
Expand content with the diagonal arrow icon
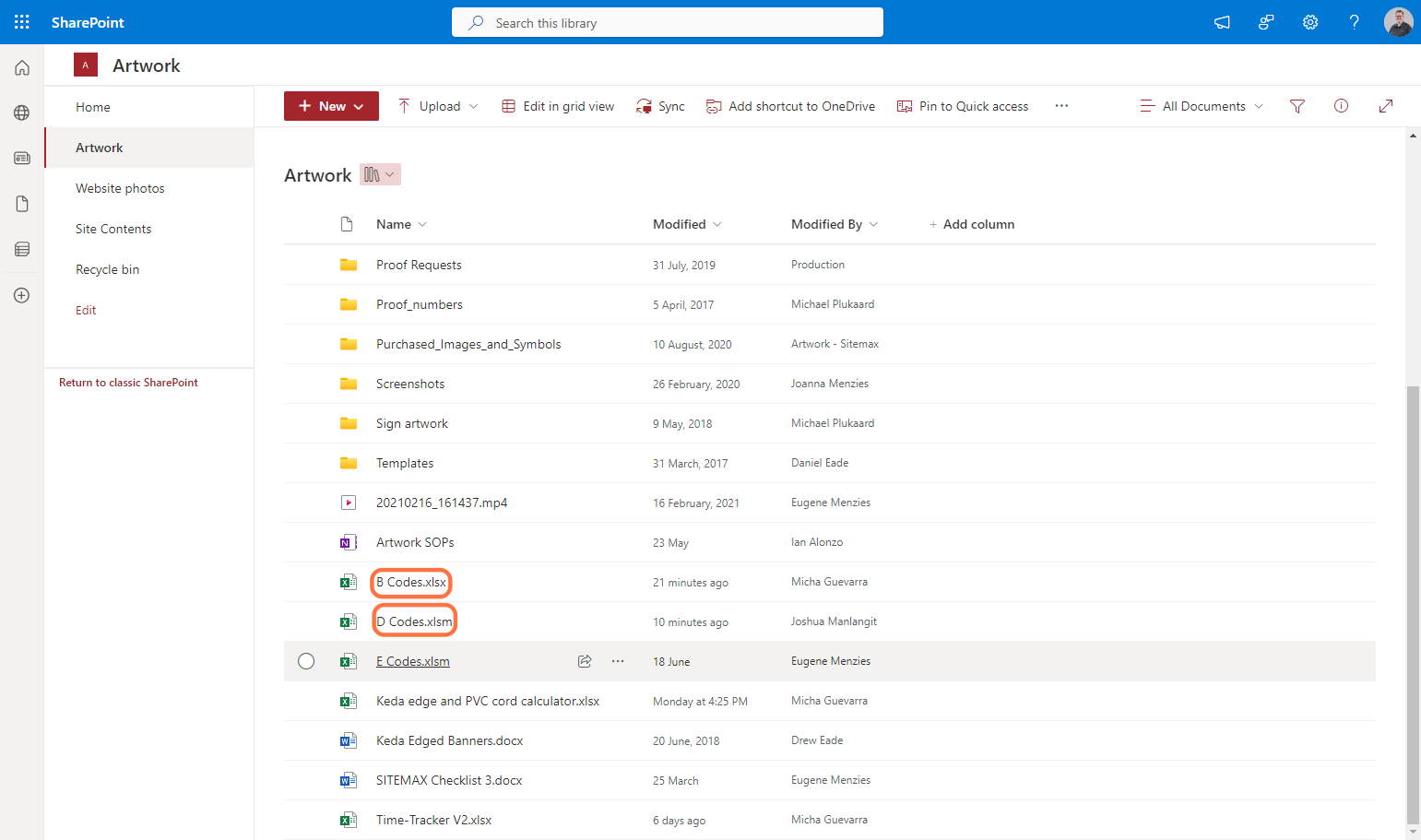click(1386, 106)
